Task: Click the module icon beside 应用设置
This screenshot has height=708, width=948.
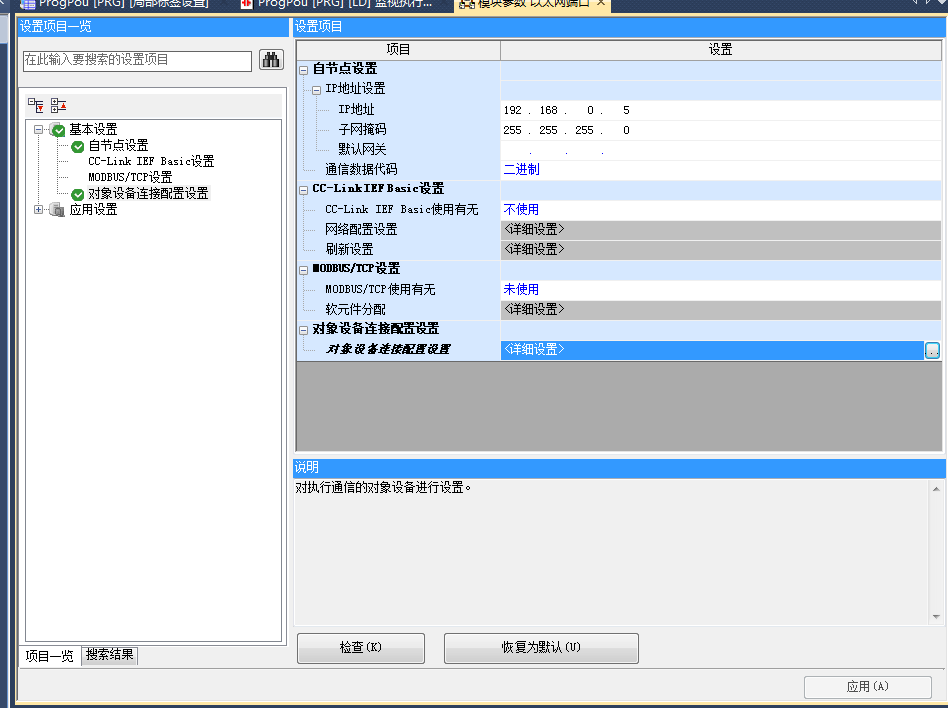Action: (x=57, y=210)
